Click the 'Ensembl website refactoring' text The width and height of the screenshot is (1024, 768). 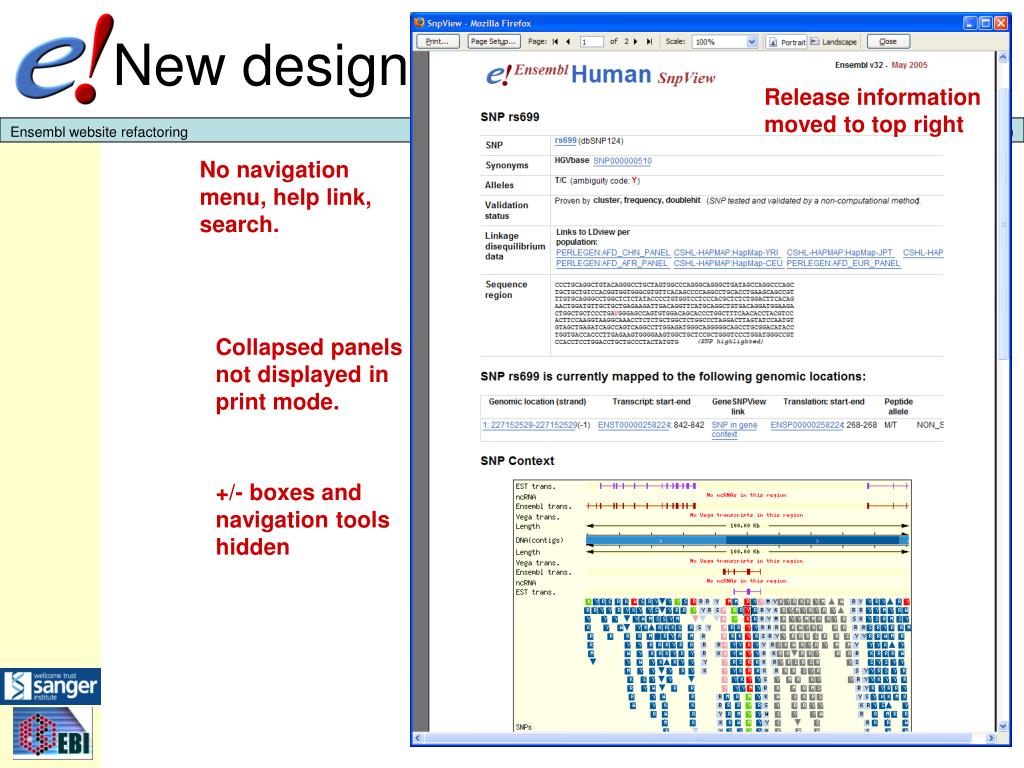pyautogui.click(x=99, y=133)
